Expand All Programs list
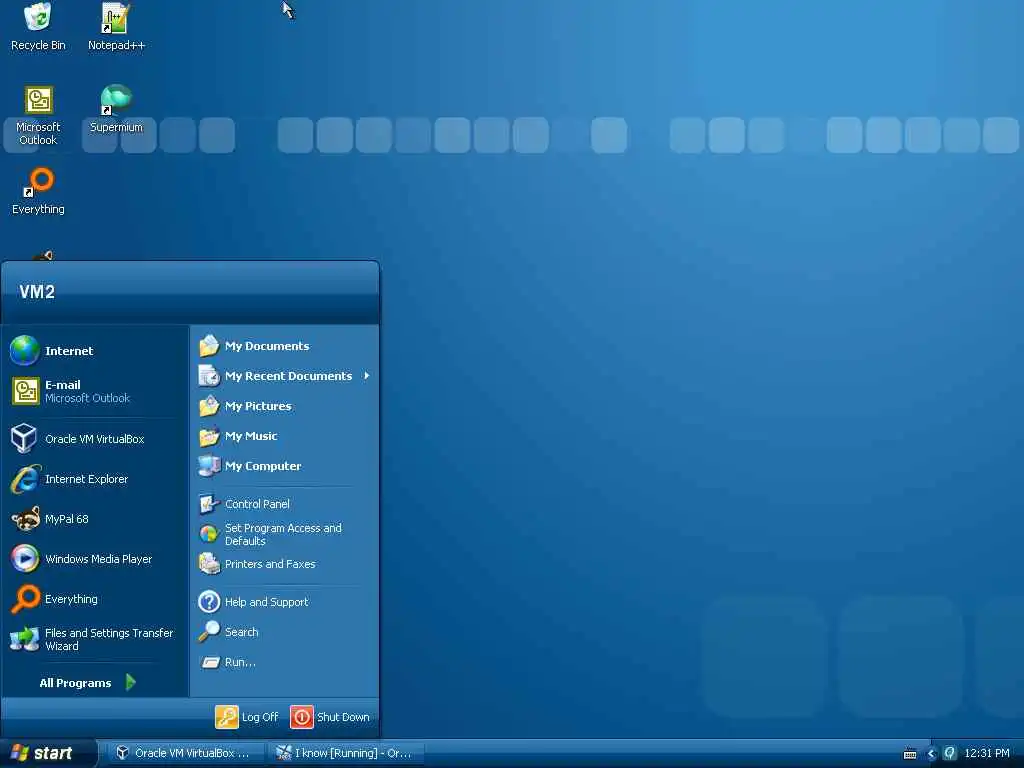Viewport: 1024px width, 768px height. 88,682
